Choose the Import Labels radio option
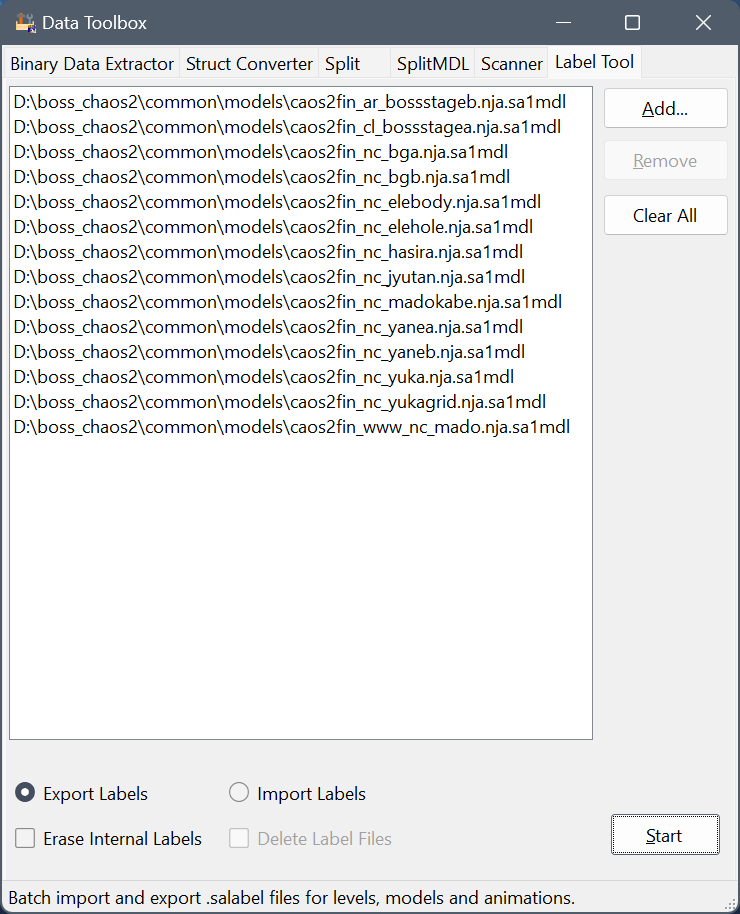 239,793
